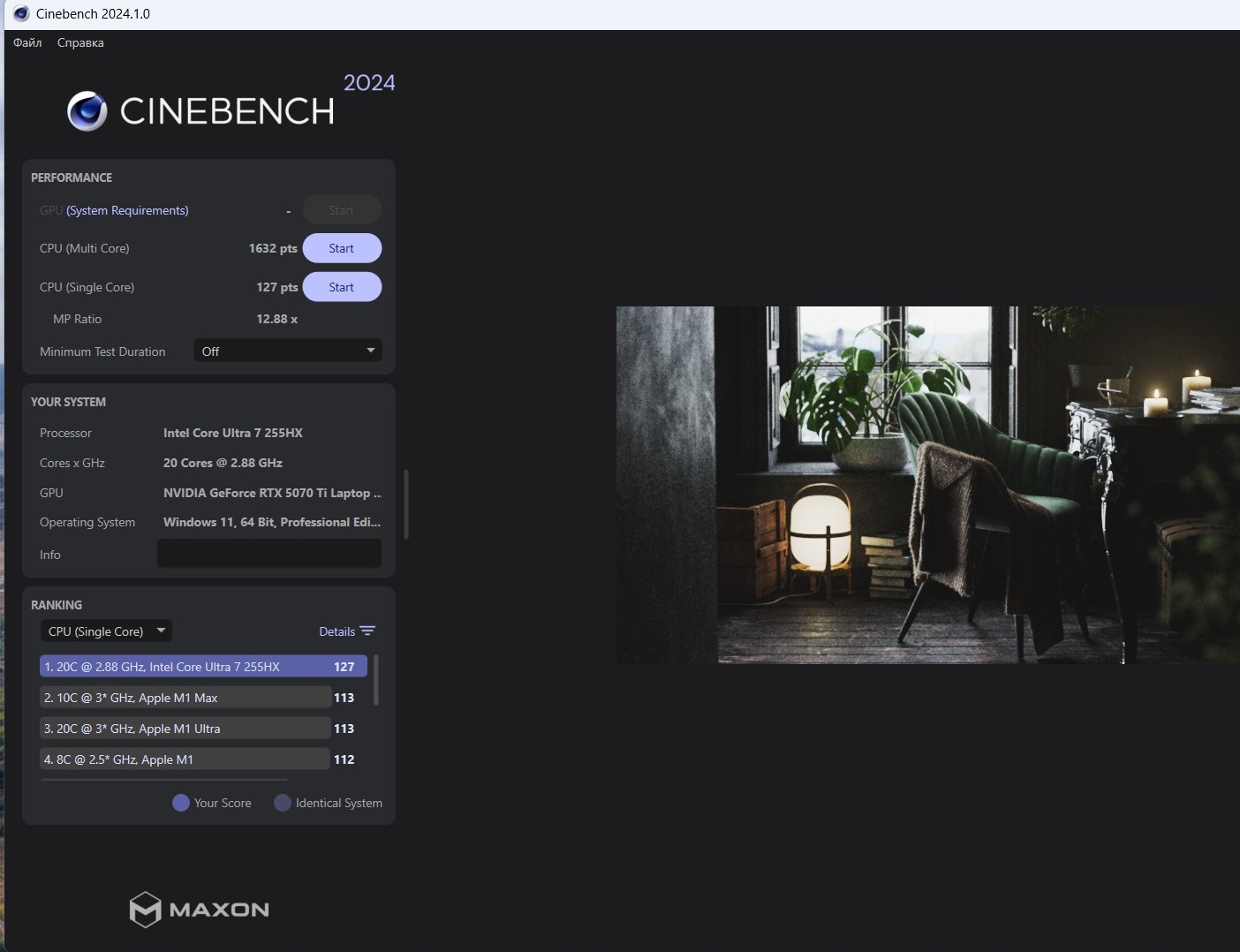Click the Maxon logo icon
This screenshot has height=952, width=1240.
(x=146, y=910)
